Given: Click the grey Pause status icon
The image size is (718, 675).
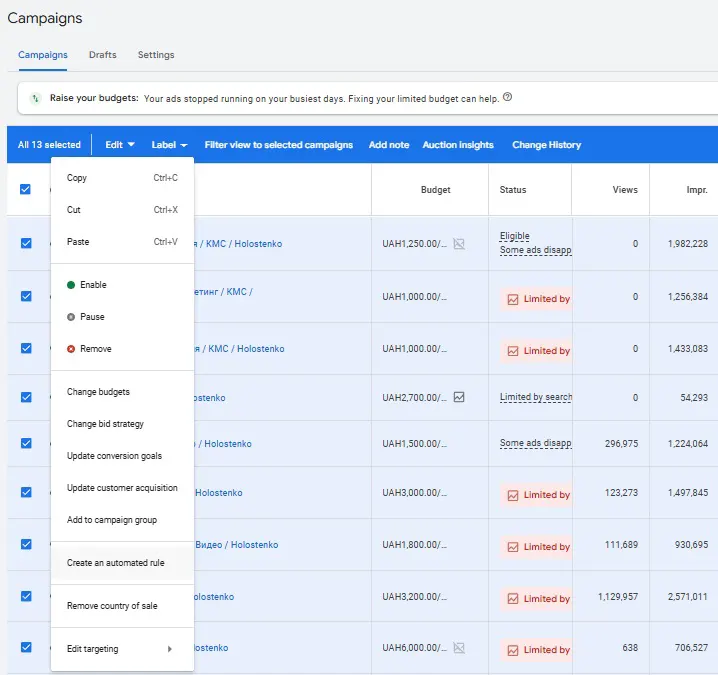Looking at the screenshot, I should [71, 317].
